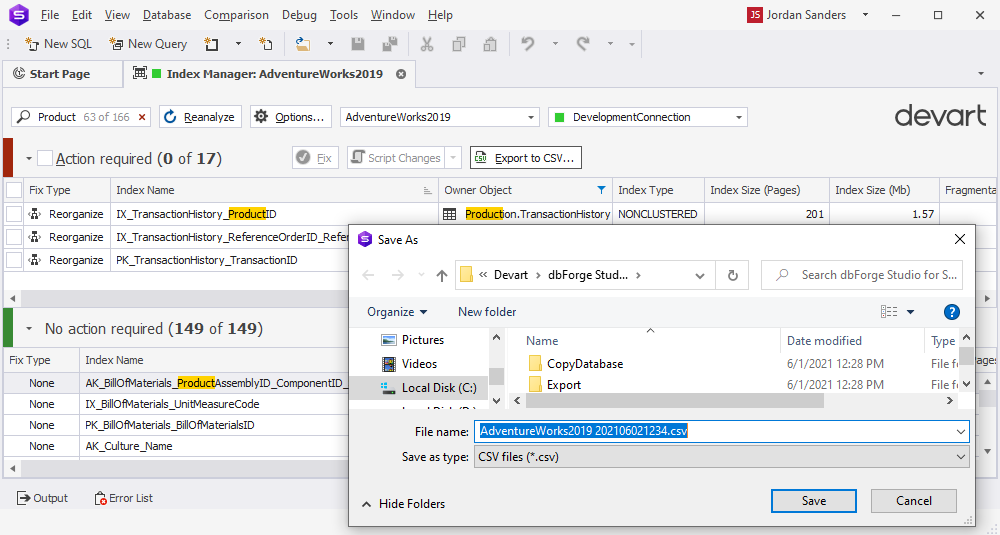The image size is (1000, 535).
Task: Check the PK_TransactionHistory_TransactionID row checkbox
Action: (13, 260)
